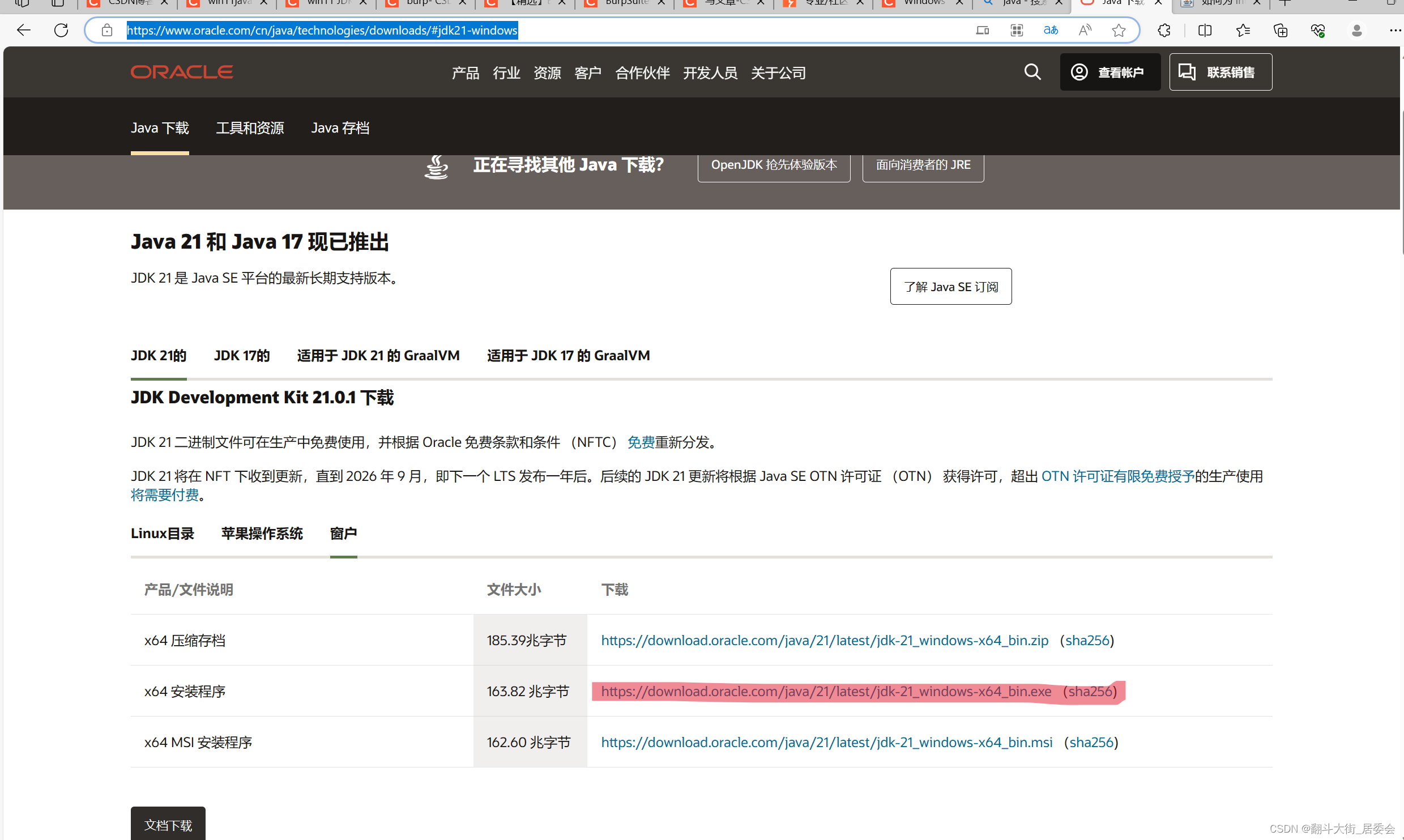Select the Linux目录 platform tab

tap(163, 534)
